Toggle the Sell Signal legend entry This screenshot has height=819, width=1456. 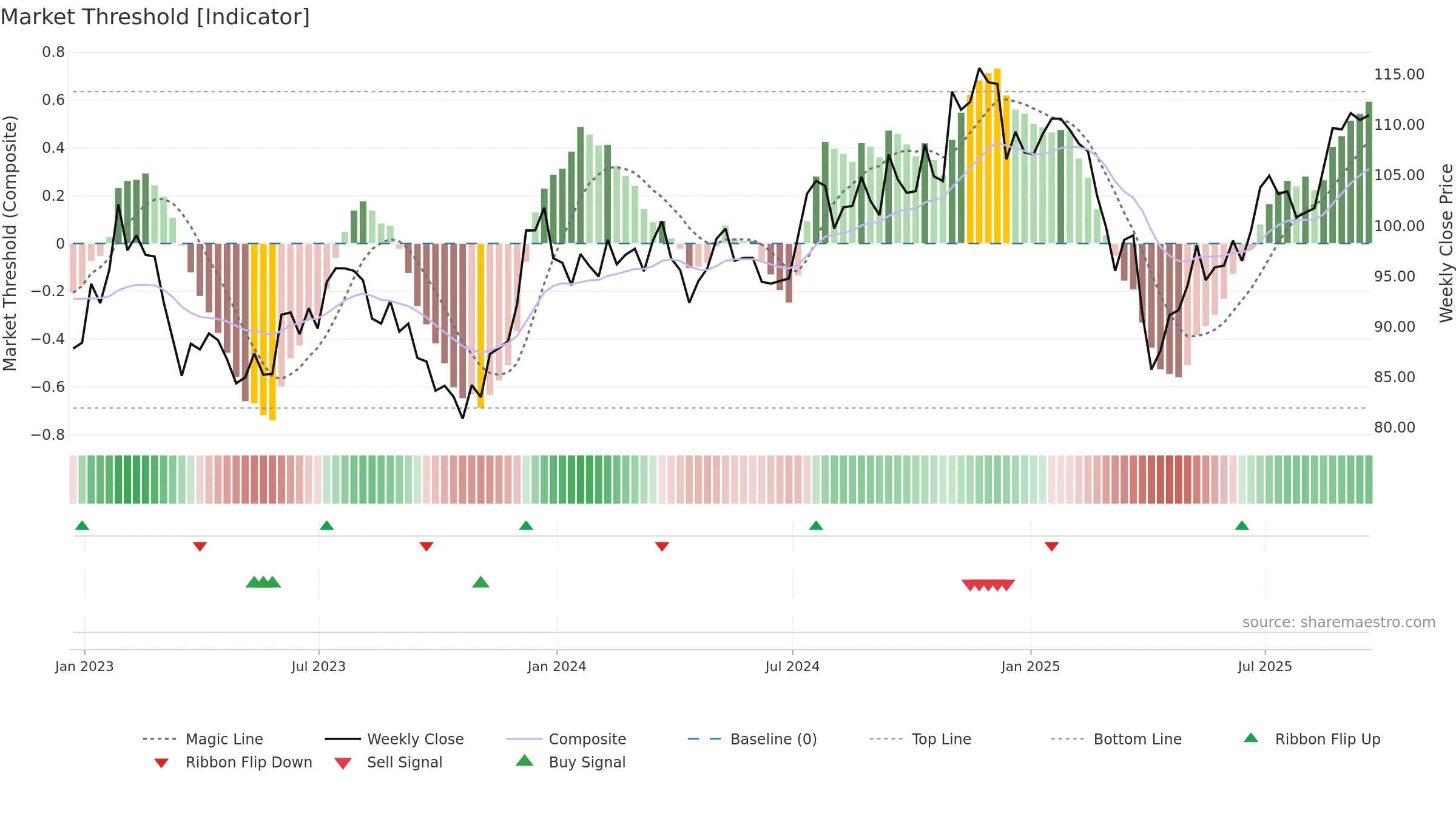[x=388, y=763]
